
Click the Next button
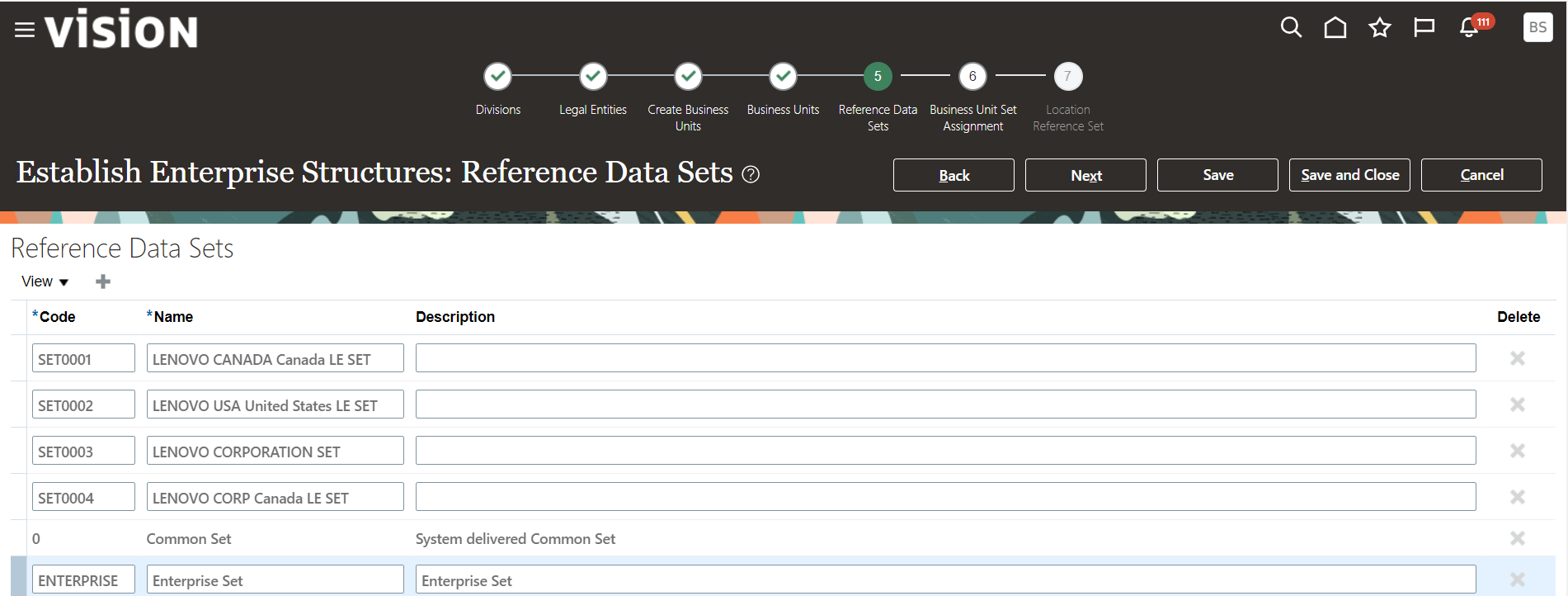tap(1085, 175)
